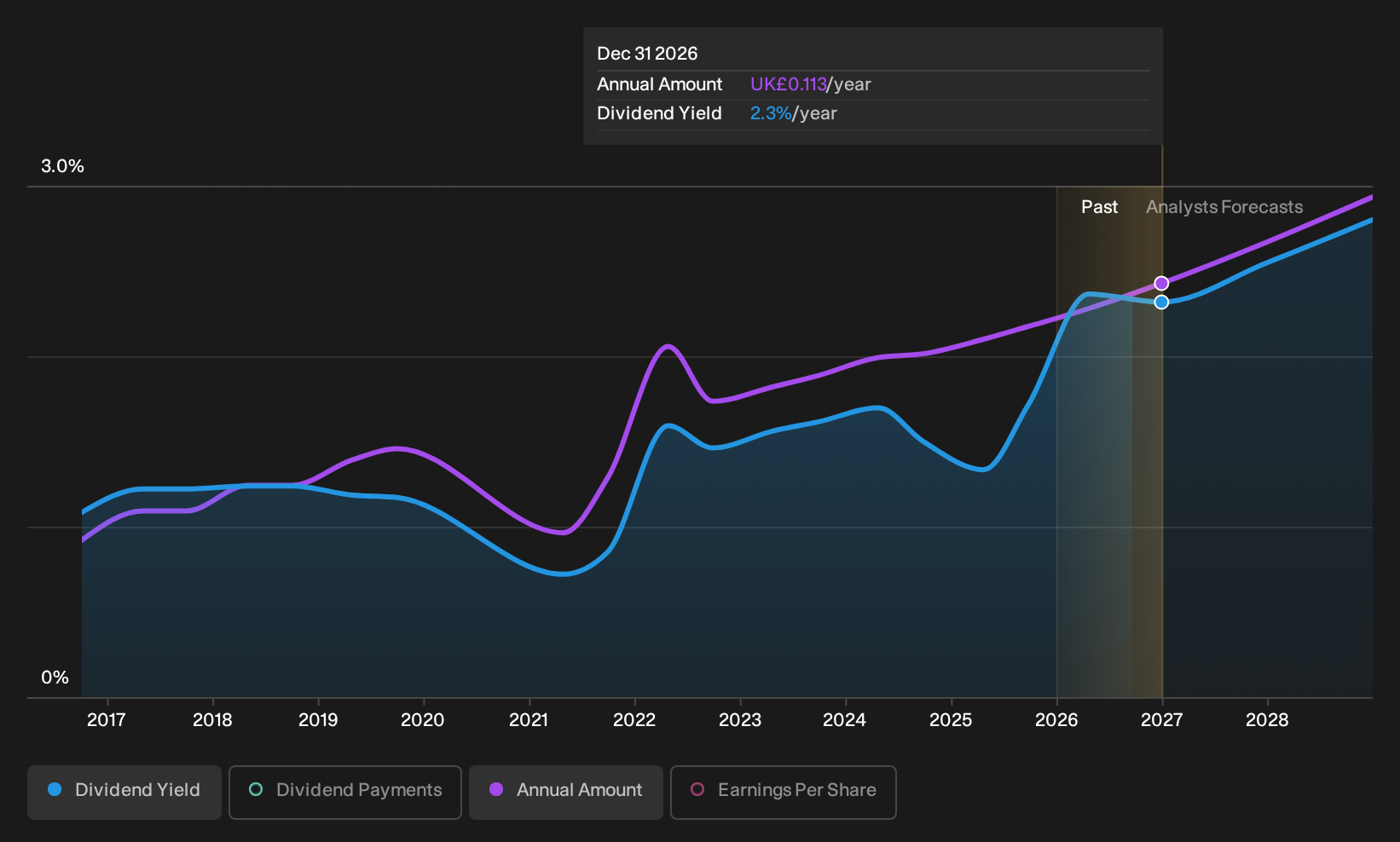Click the 2025 x-axis label
The image size is (1400, 842).
951,720
